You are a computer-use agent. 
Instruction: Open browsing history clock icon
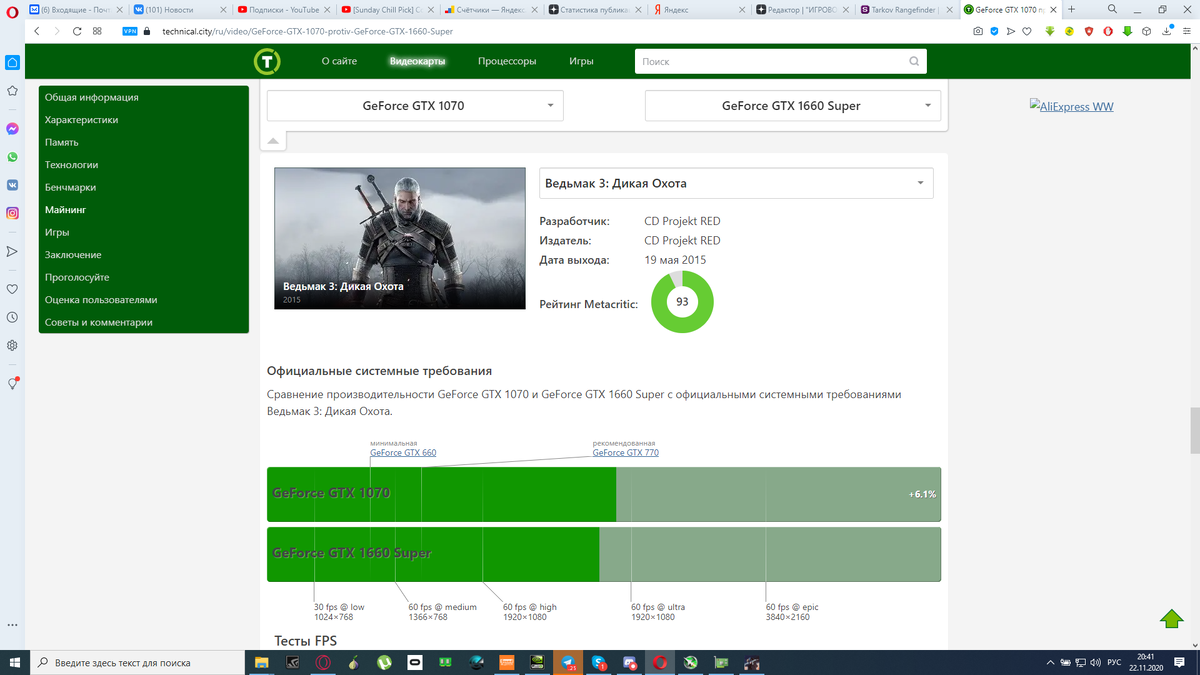click(12, 317)
